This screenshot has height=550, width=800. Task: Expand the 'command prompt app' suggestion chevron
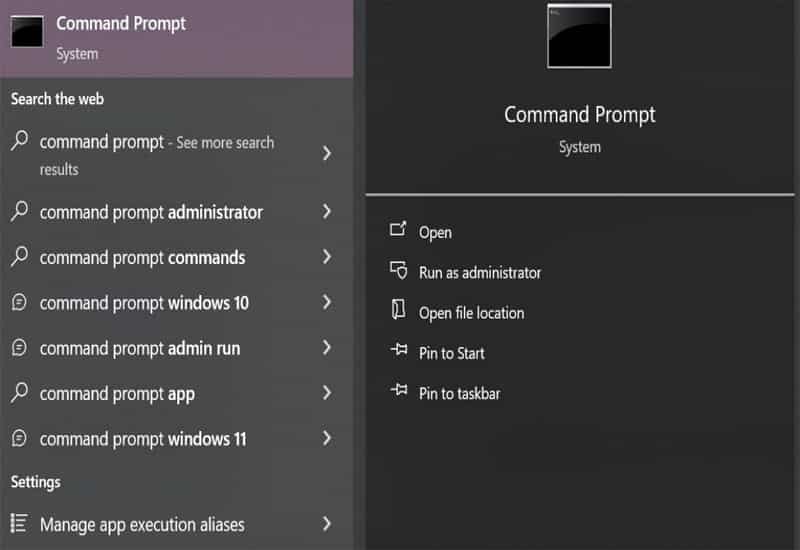click(327, 393)
